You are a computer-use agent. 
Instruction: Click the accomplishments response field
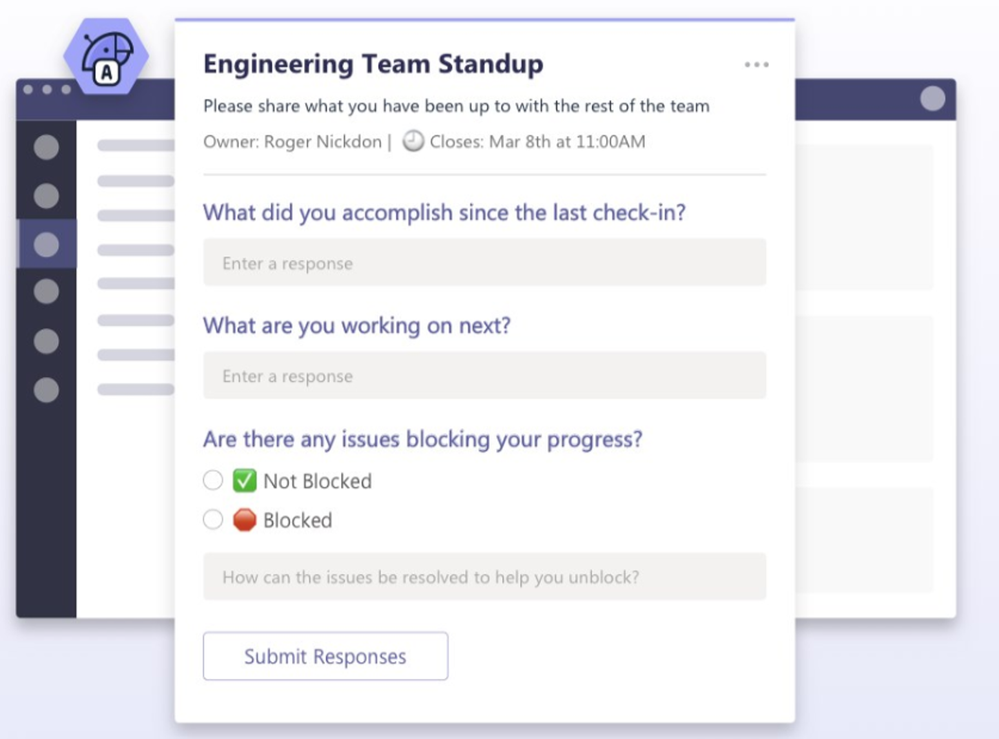pyautogui.click(x=485, y=262)
